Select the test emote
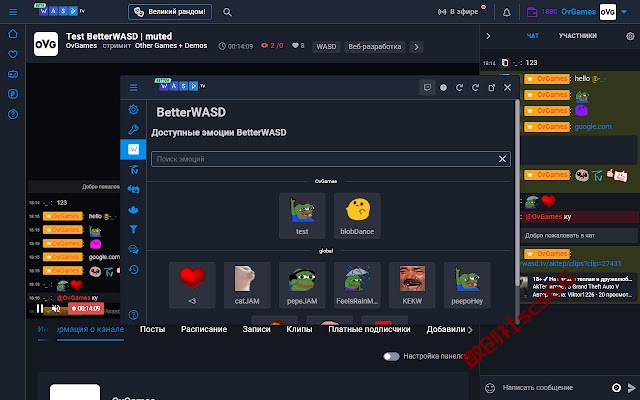This screenshot has width=640, height=400. click(x=302, y=216)
